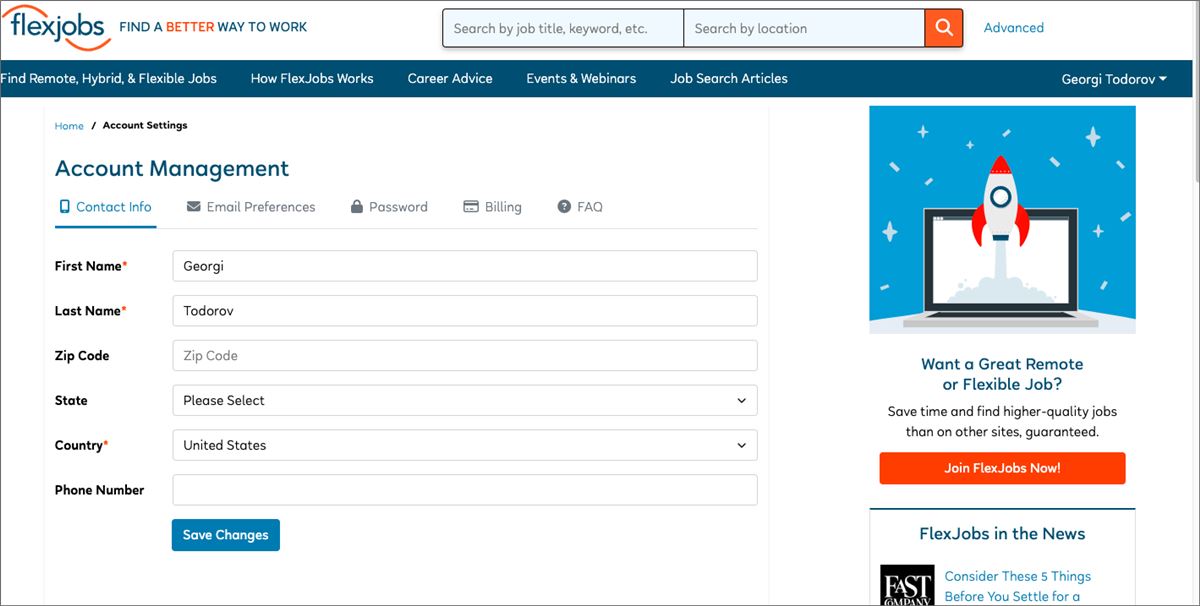Open Find Remote, Hybrid, & Flexible Jobs menu
Image resolution: width=1200 pixels, height=606 pixels.
[108, 78]
